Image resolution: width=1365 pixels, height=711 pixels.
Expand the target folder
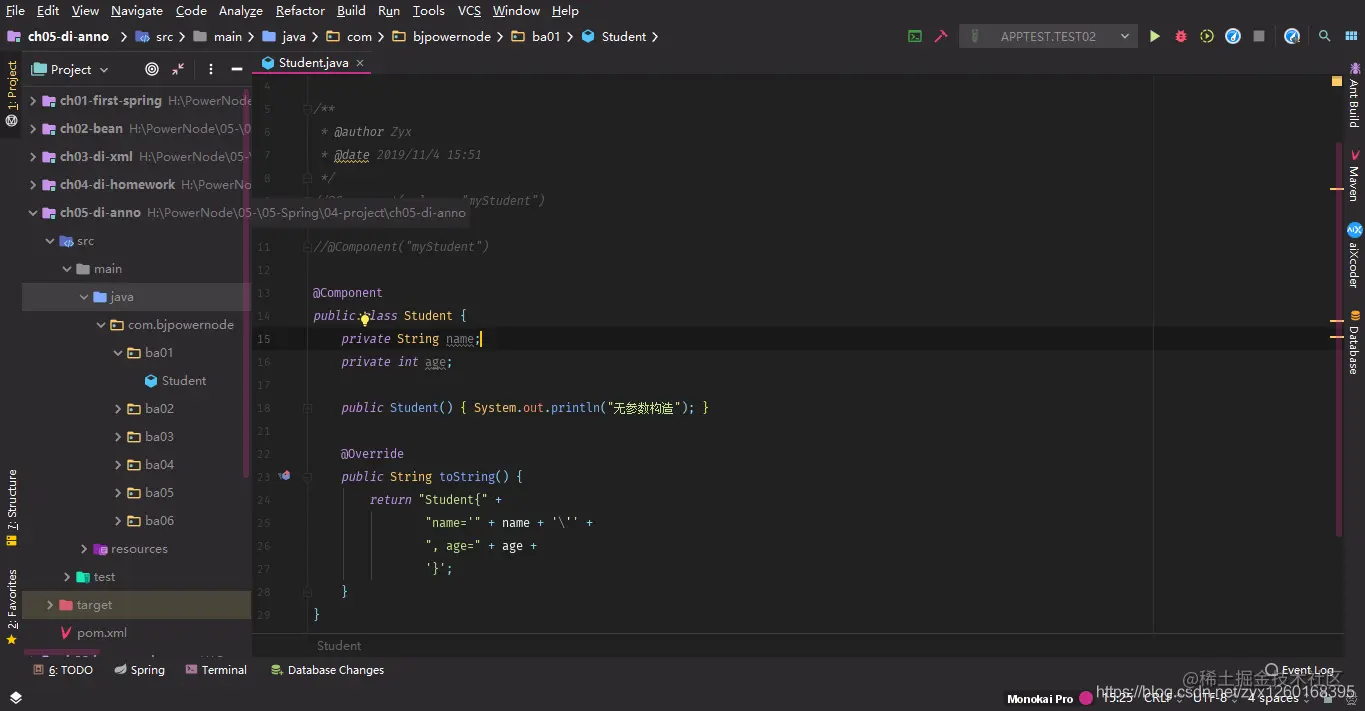(x=50, y=605)
